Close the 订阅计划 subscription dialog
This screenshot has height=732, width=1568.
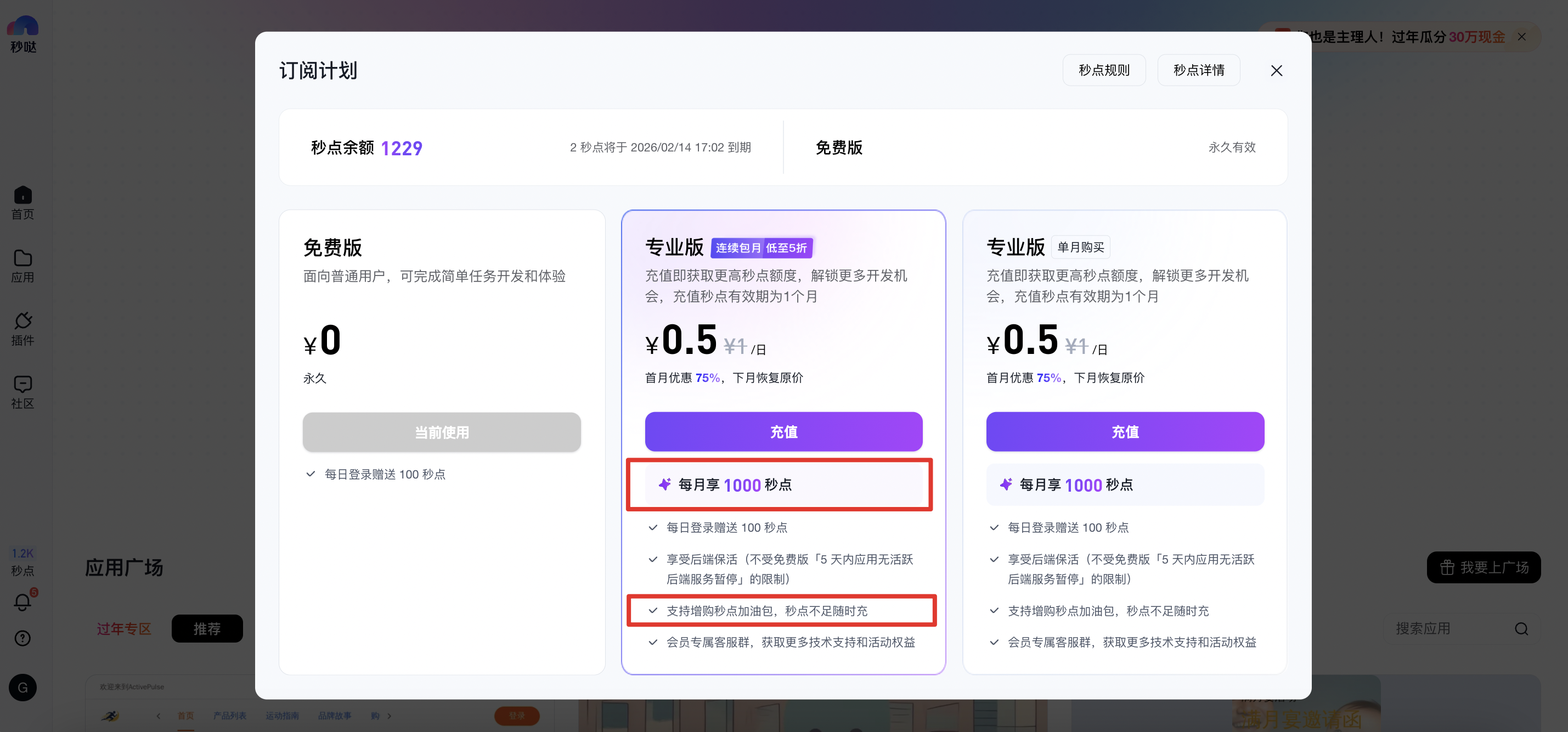coord(1277,71)
